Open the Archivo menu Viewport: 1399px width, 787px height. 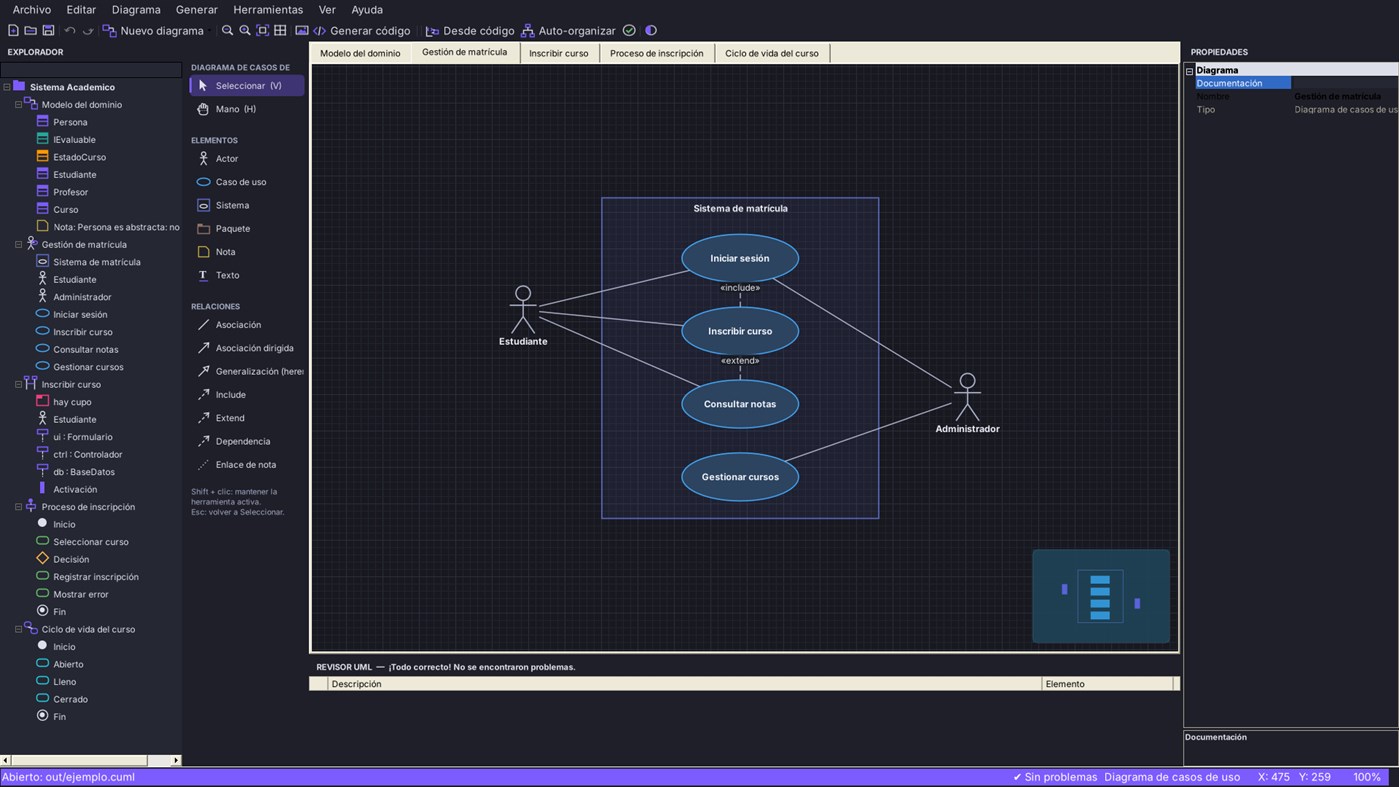coord(32,10)
